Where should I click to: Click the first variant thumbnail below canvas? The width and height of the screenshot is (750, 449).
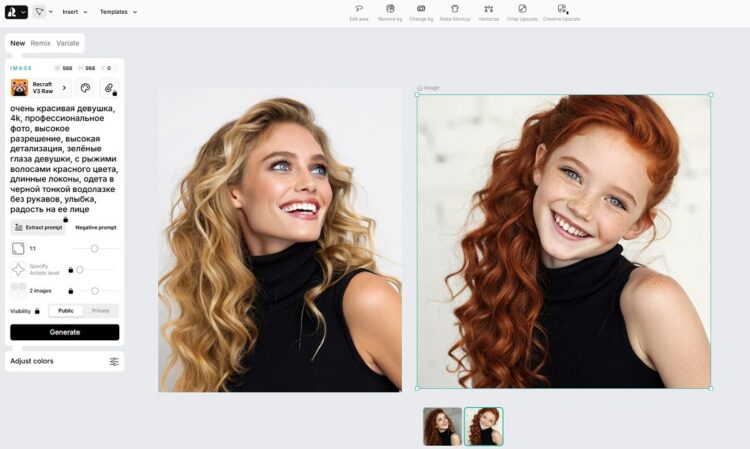pyautogui.click(x=442, y=427)
